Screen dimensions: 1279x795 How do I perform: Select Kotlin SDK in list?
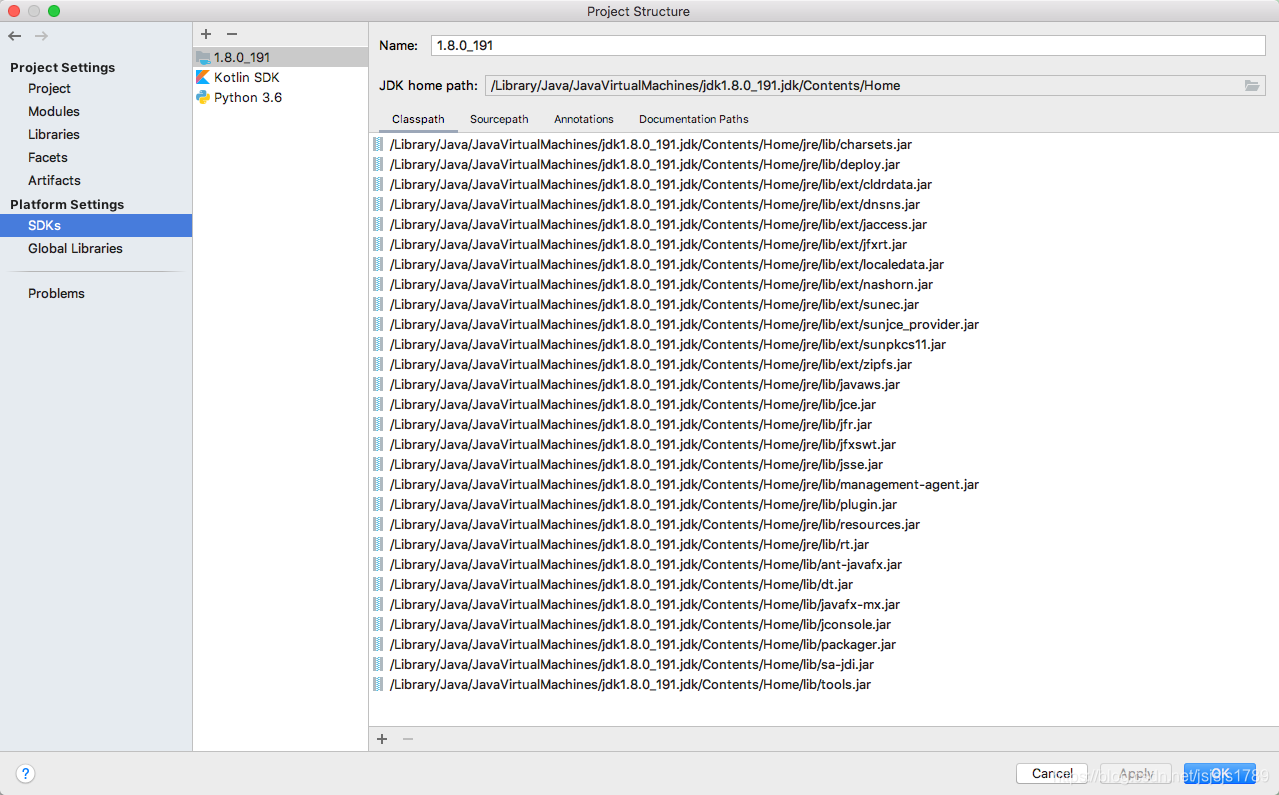280,77
